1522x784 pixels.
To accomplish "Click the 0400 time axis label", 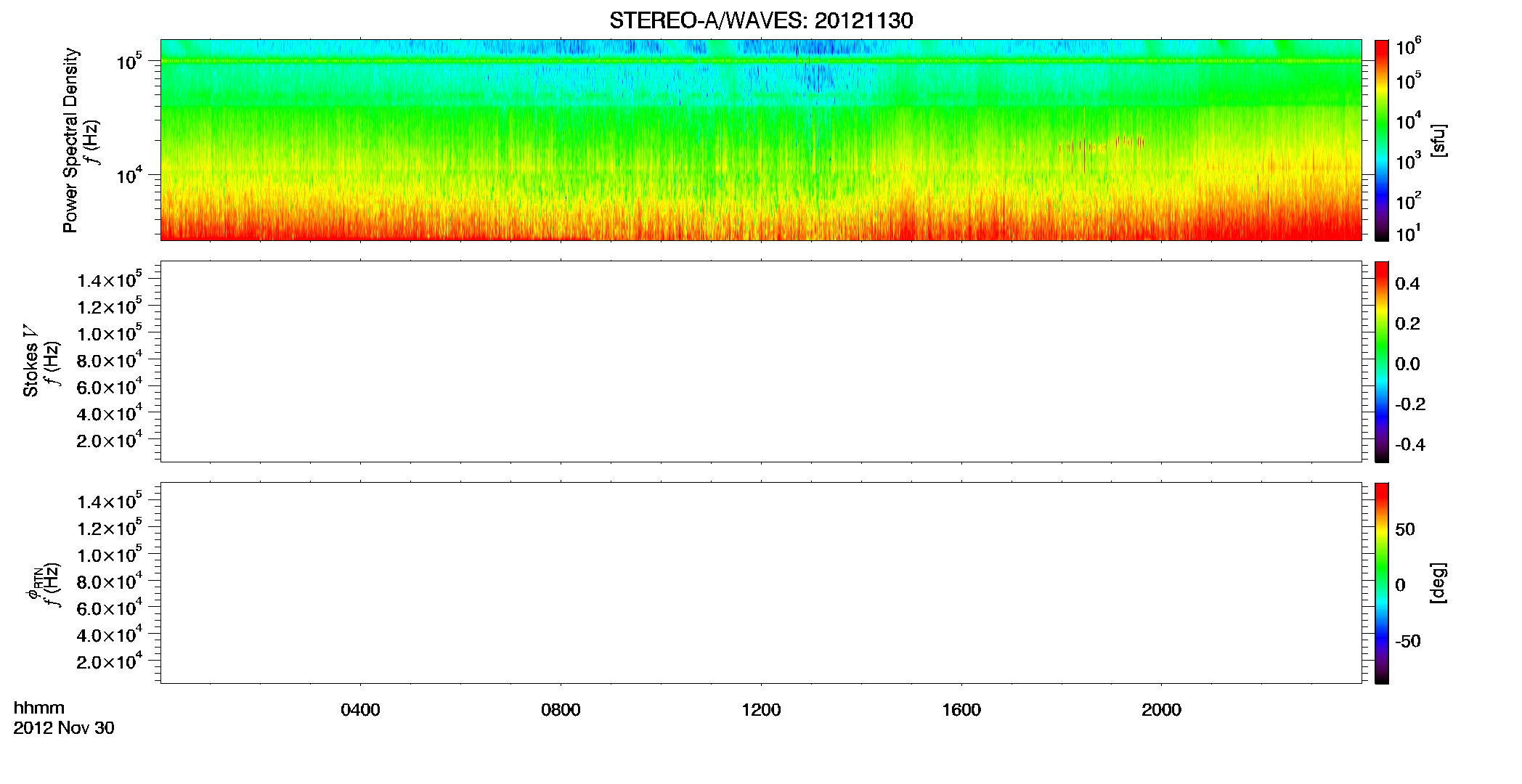I will [x=360, y=710].
